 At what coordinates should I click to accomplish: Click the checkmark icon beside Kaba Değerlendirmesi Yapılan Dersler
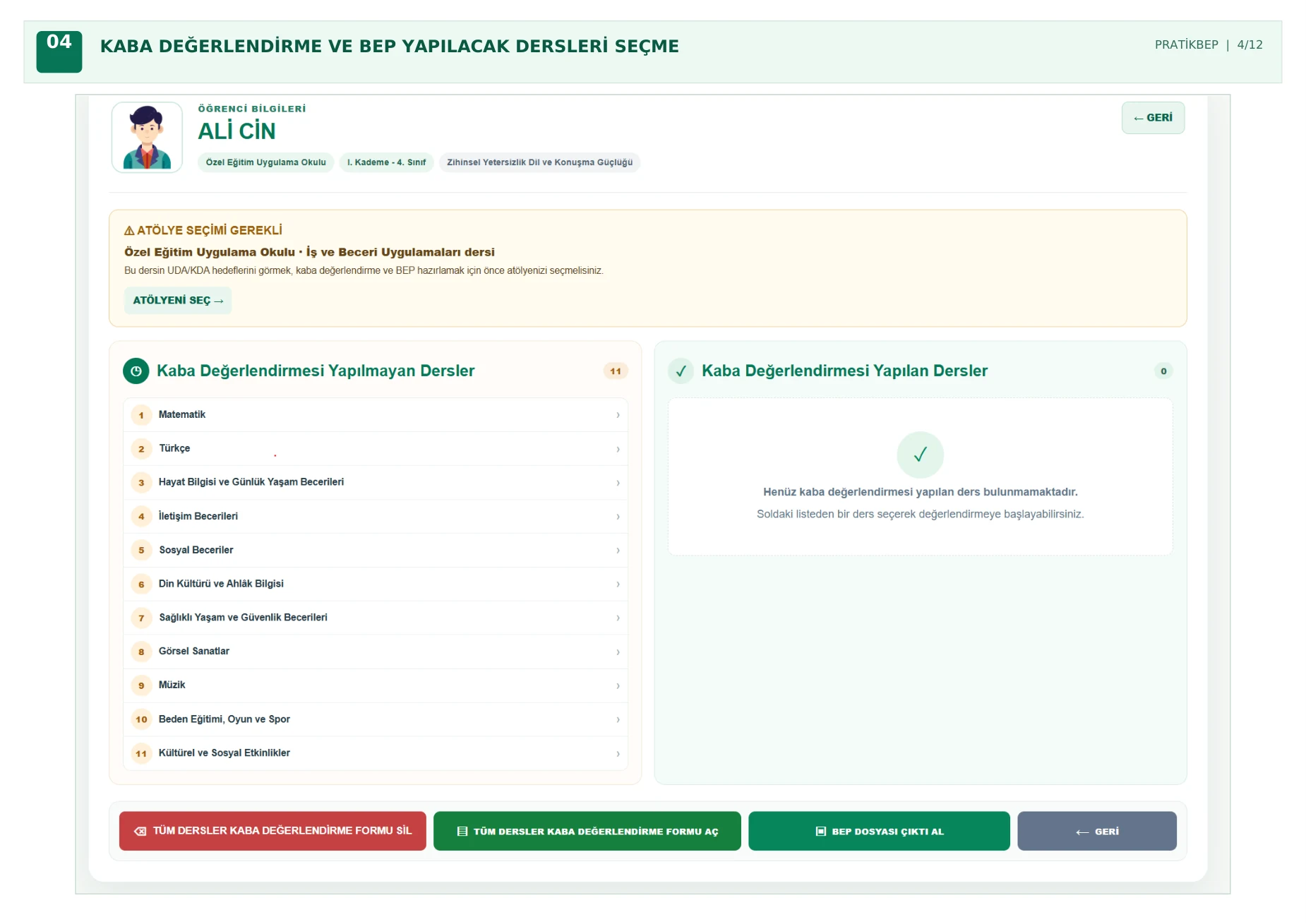681,371
